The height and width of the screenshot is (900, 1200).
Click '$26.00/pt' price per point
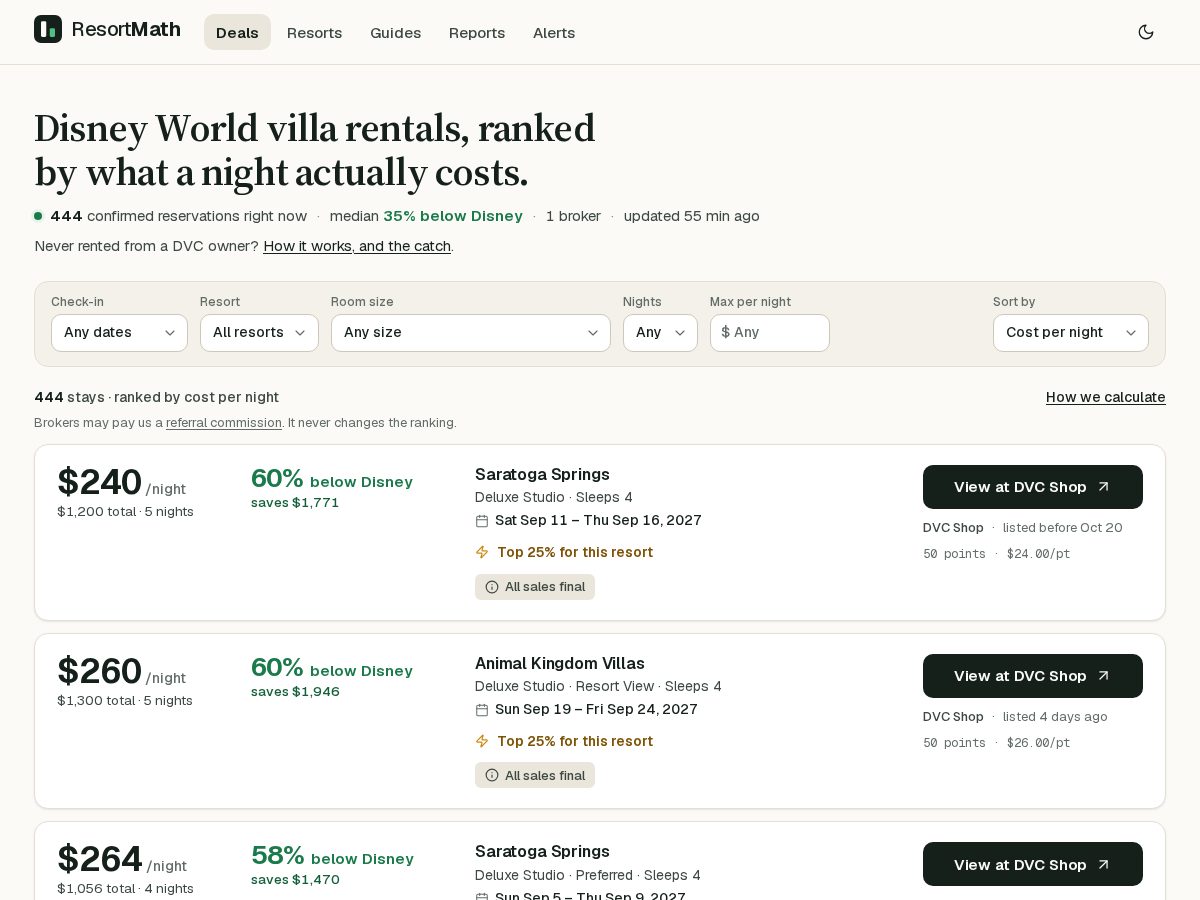(x=1038, y=743)
